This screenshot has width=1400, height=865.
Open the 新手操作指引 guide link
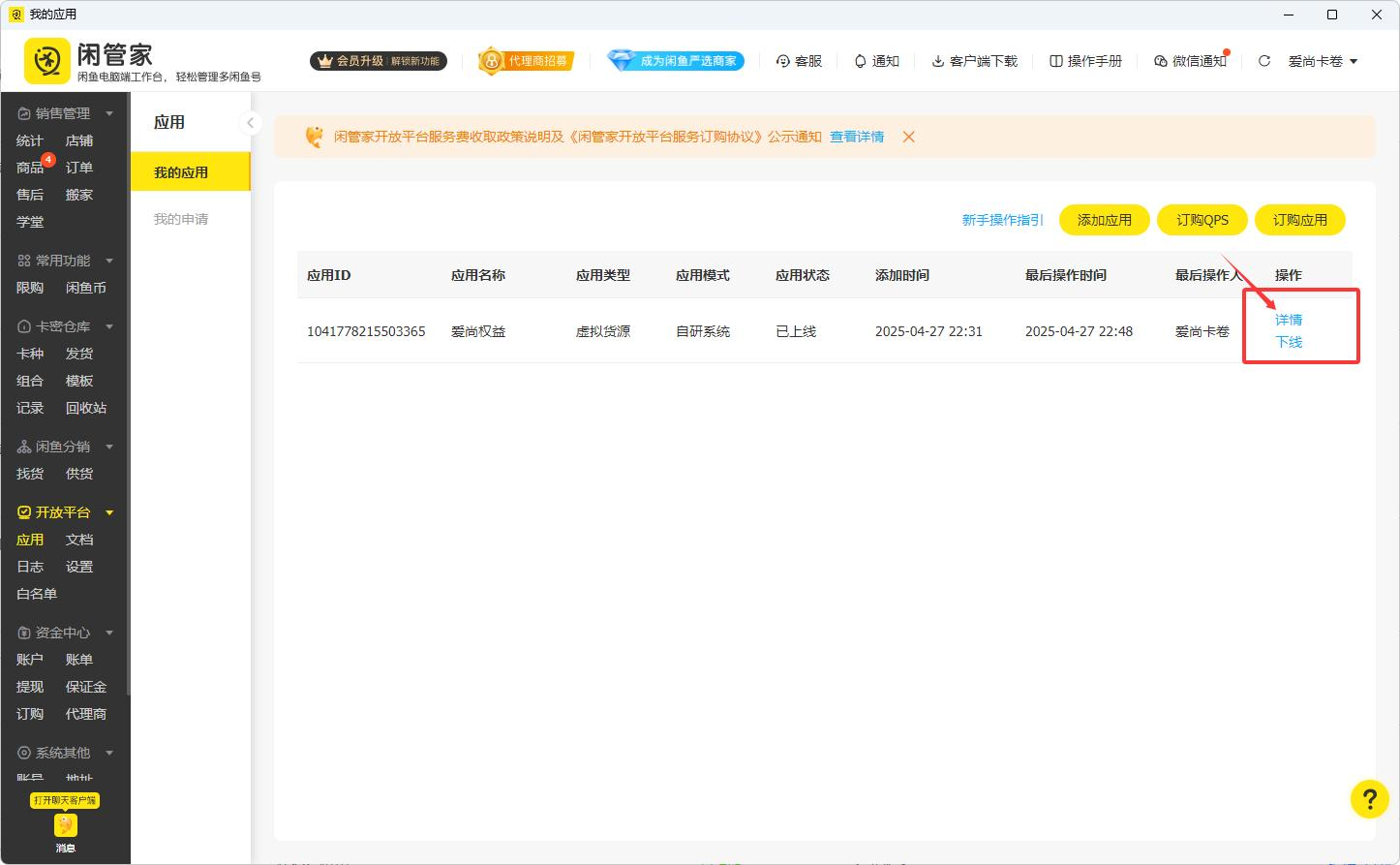tap(1002, 220)
